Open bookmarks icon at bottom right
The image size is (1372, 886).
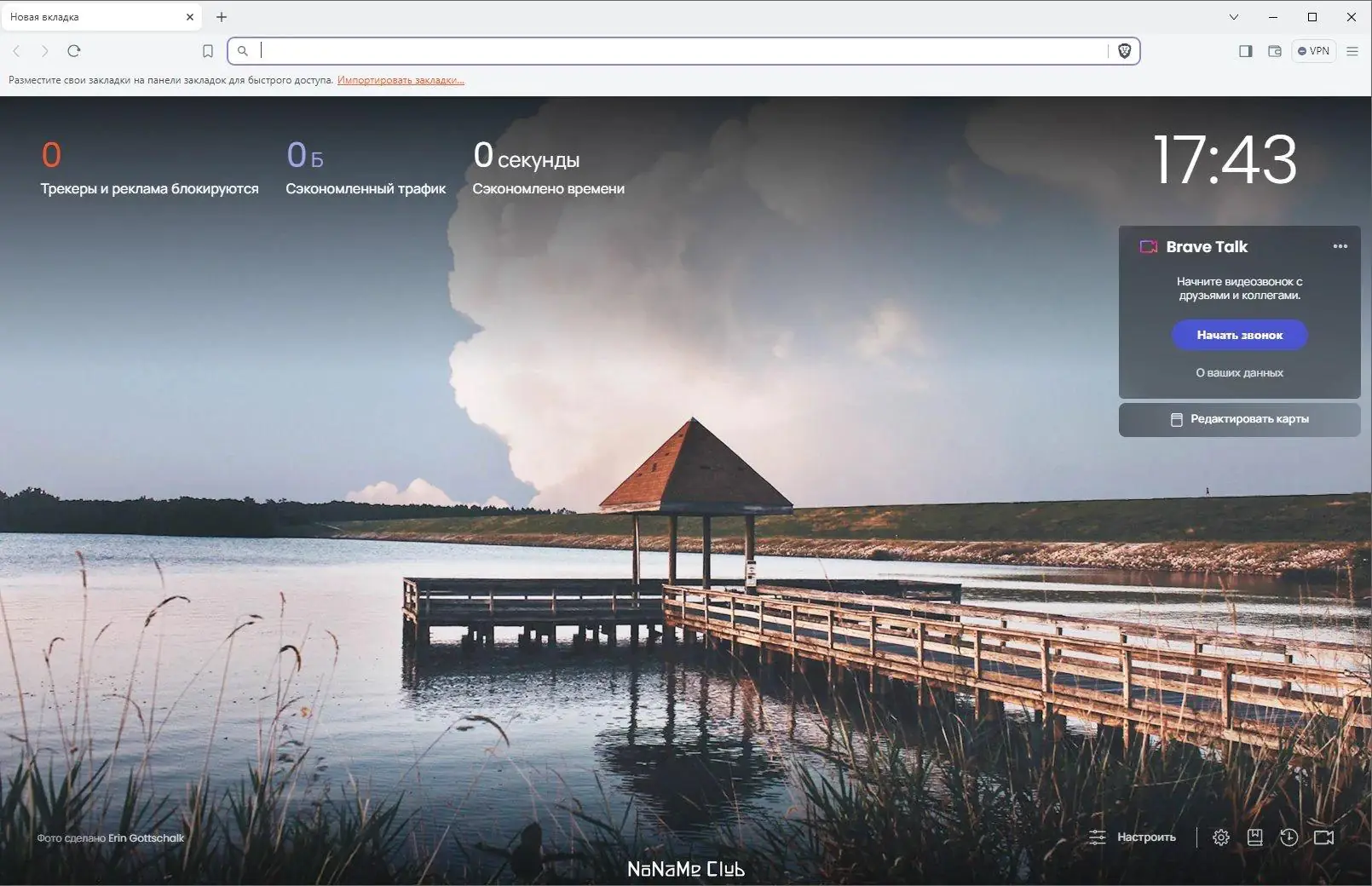click(x=1255, y=837)
